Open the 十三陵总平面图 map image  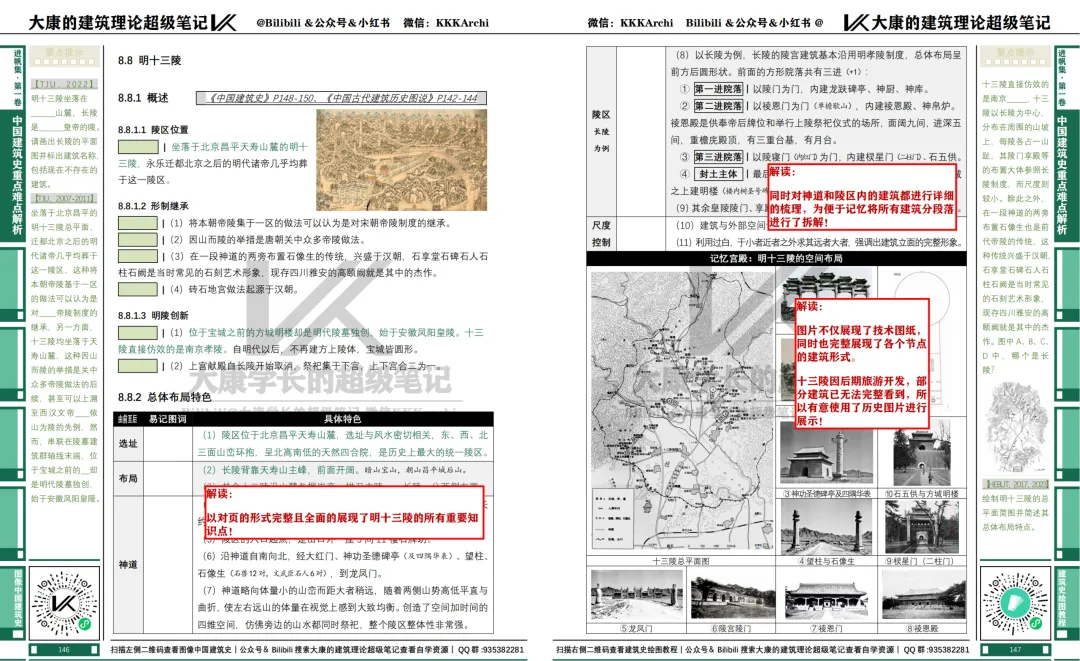point(682,411)
